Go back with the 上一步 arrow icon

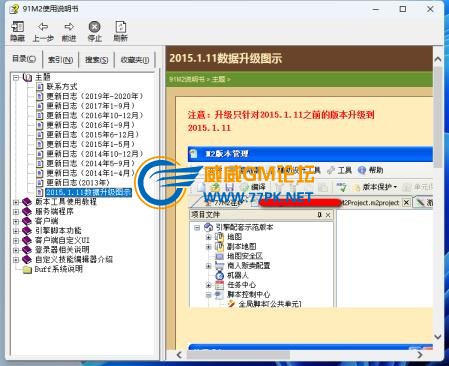tap(43, 27)
